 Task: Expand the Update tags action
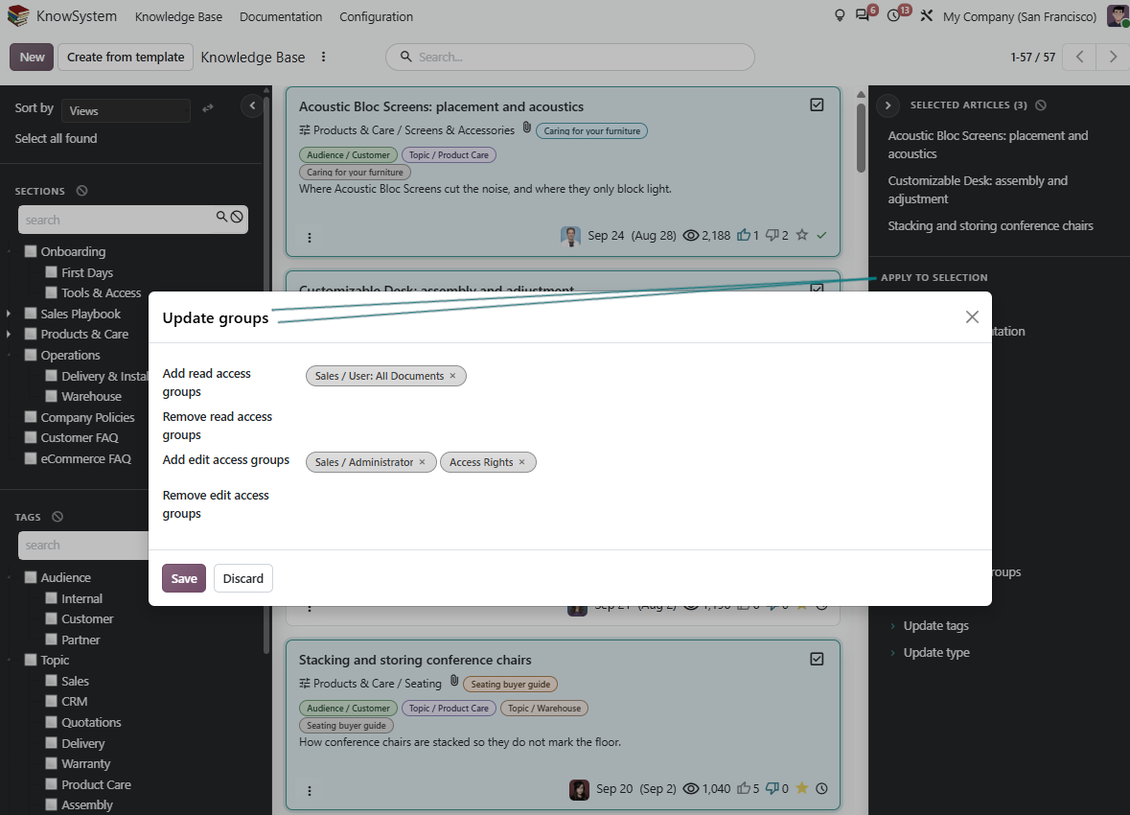pyautogui.click(x=935, y=625)
